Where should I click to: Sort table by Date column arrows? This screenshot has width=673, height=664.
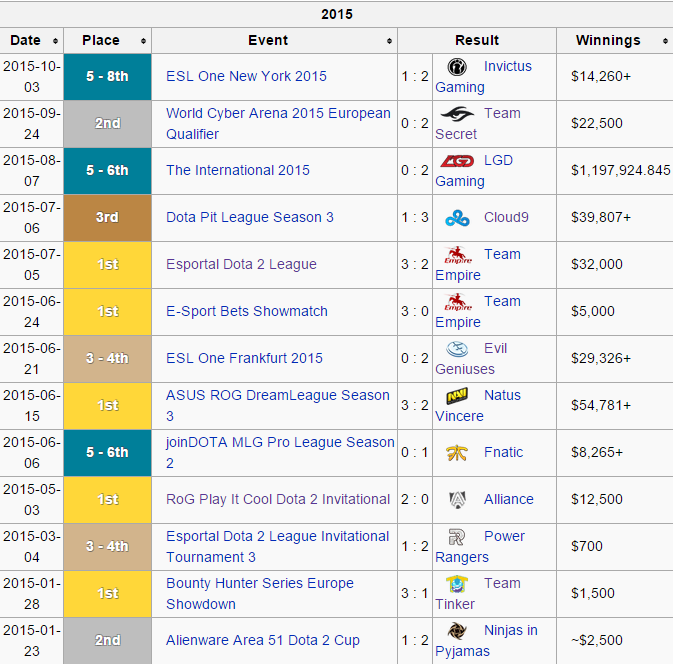[55, 41]
